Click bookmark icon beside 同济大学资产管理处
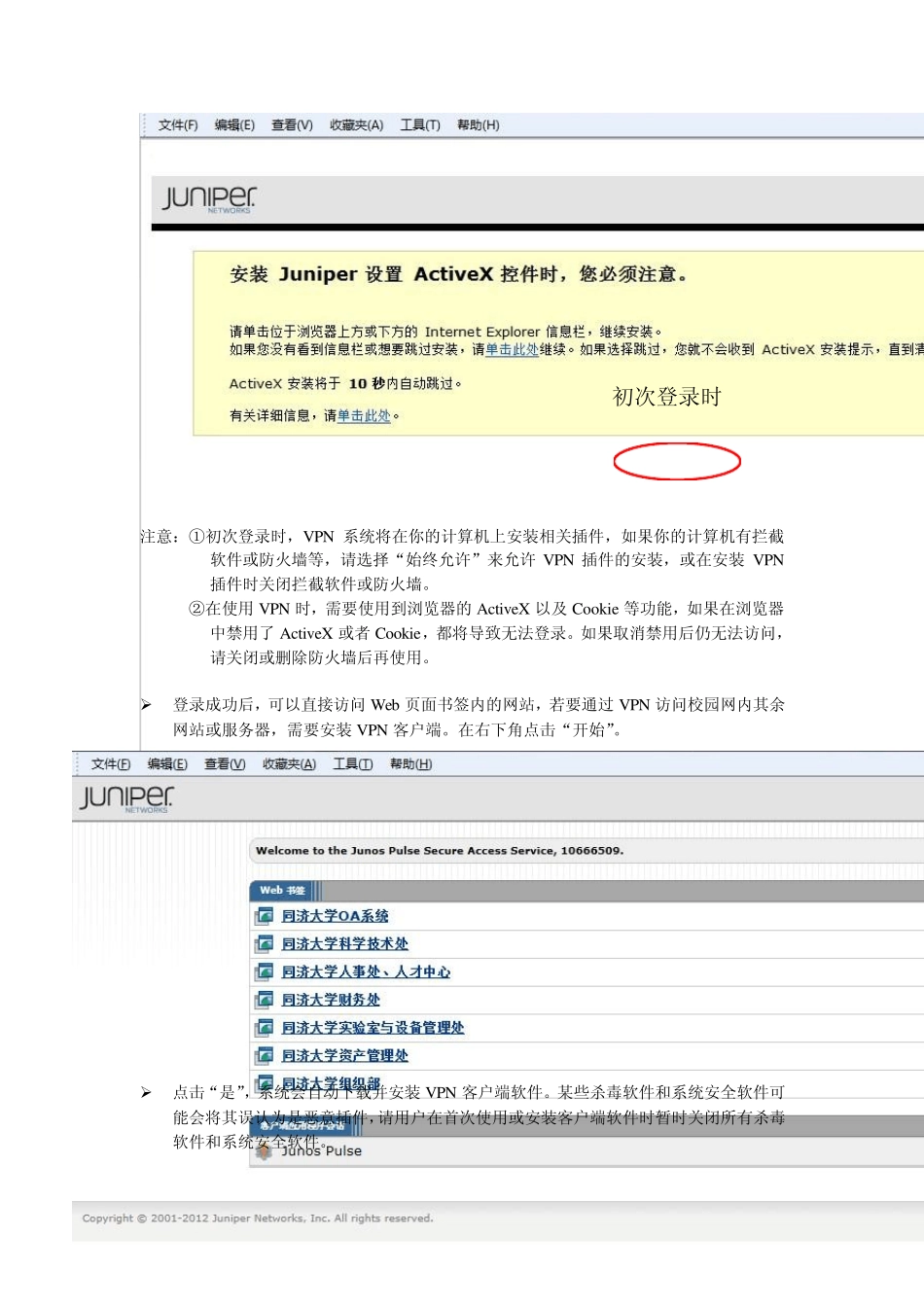The image size is (924, 1307). tap(264, 1056)
